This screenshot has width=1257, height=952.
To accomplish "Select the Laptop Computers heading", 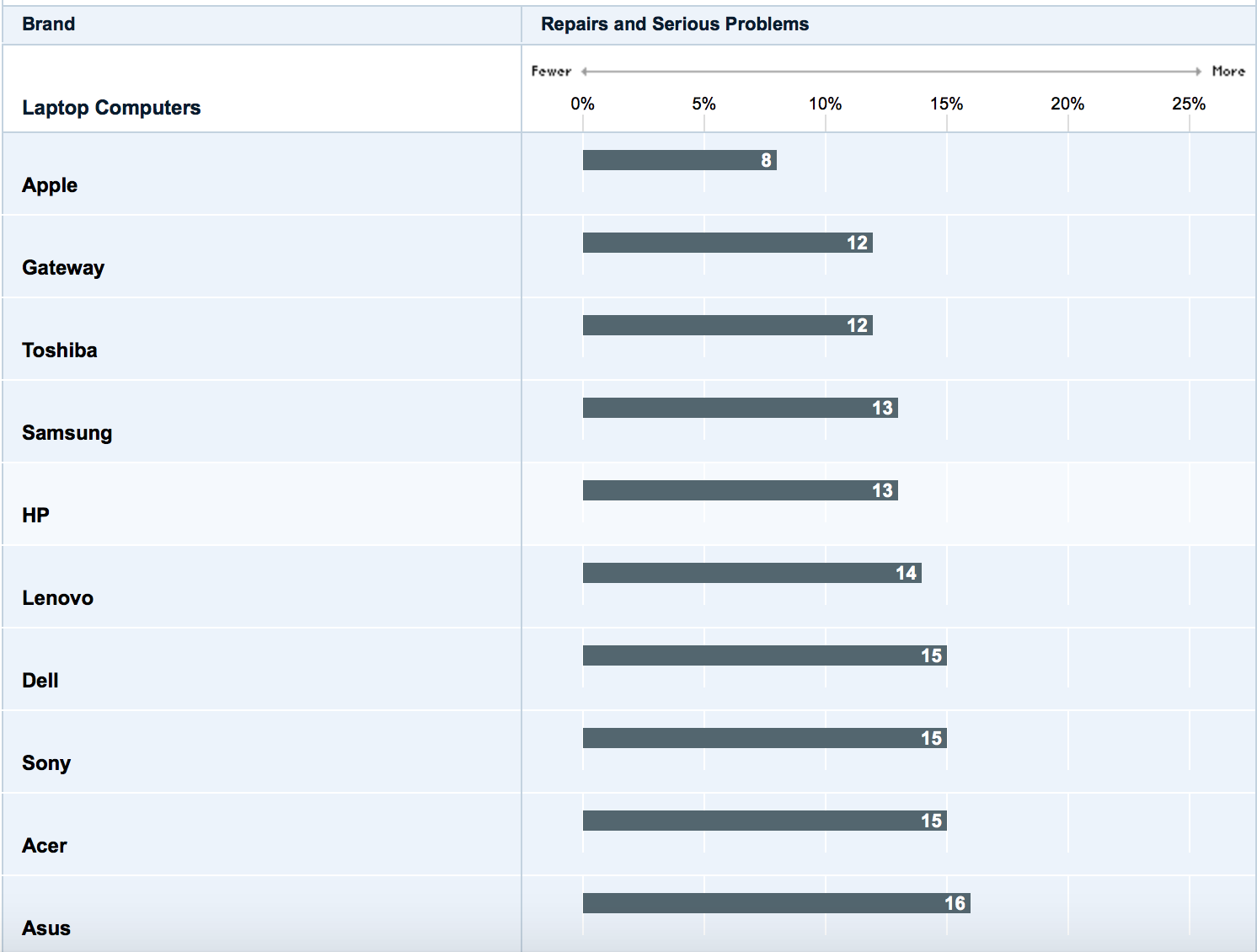I will 111,108.
